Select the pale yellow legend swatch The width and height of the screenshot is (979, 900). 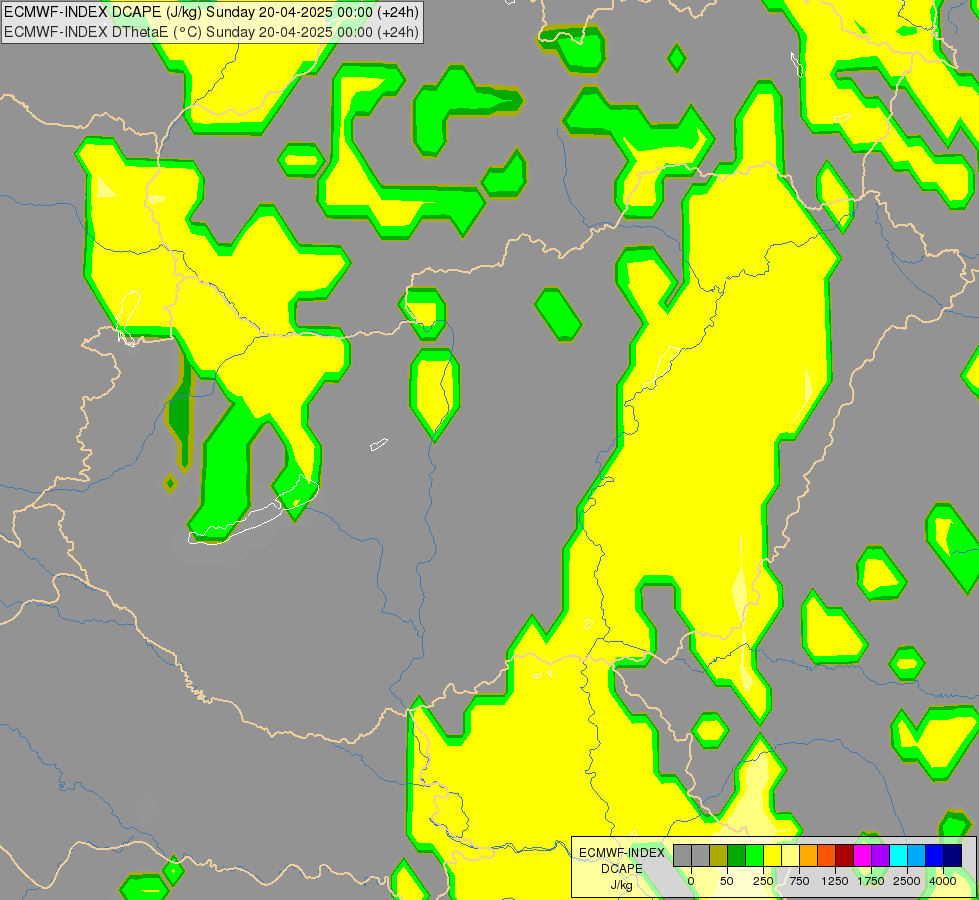[790, 855]
